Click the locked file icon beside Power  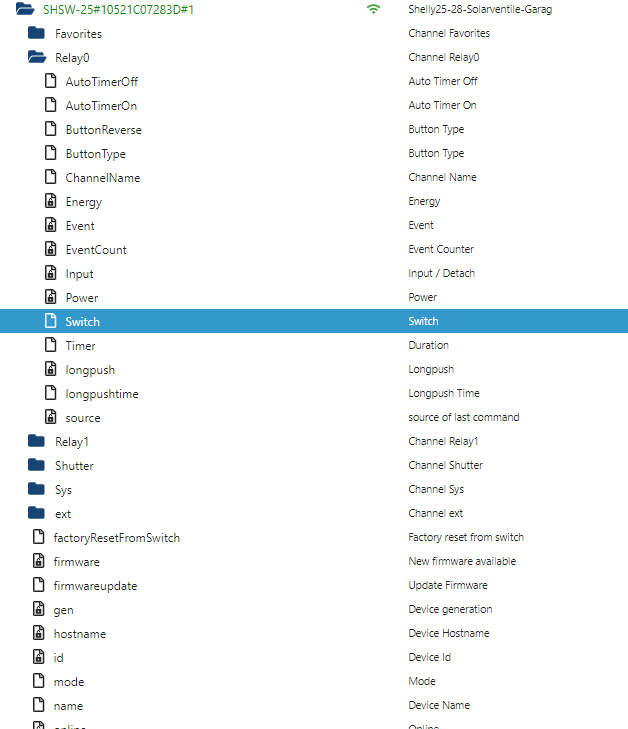[x=51, y=297]
